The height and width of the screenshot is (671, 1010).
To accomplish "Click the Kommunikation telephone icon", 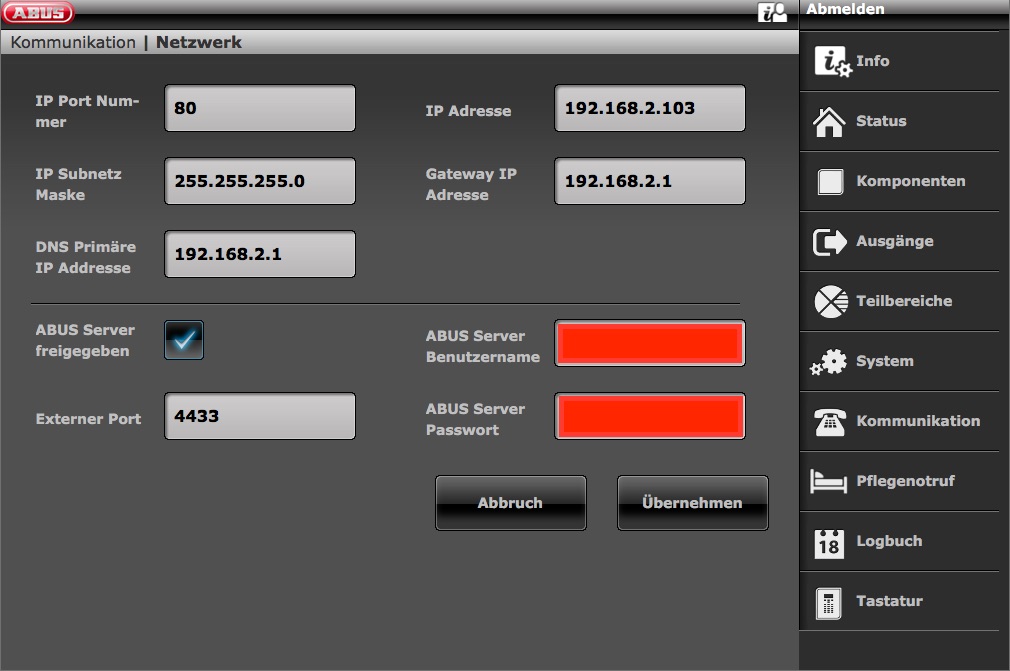I will (x=830, y=422).
